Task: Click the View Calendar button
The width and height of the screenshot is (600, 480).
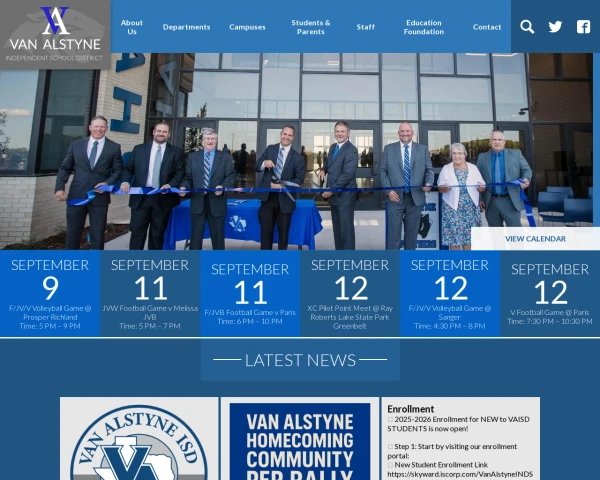Action: [x=535, y=239]
